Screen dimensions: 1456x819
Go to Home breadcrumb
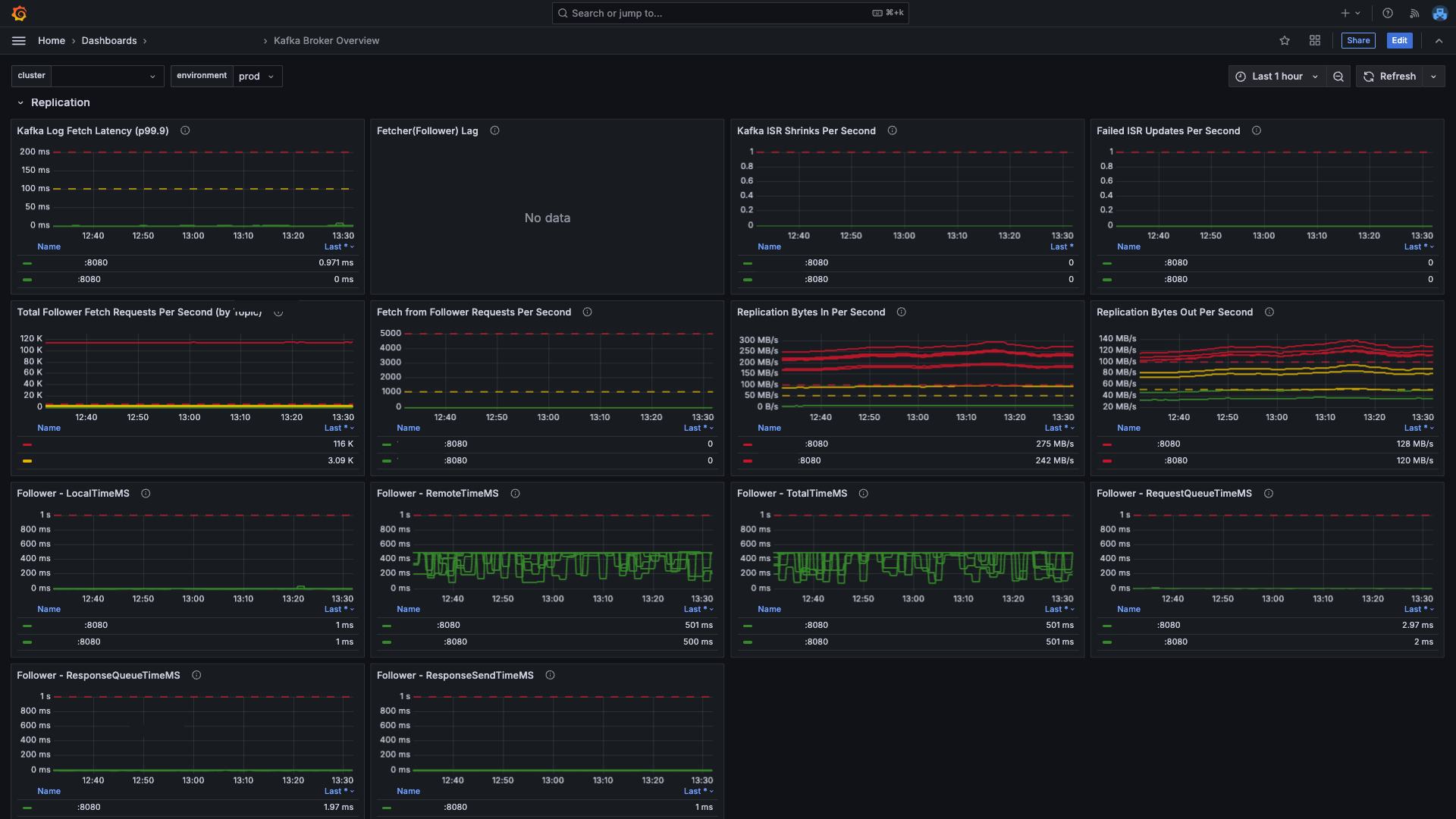pyautogui.click(x=52, y=41)
